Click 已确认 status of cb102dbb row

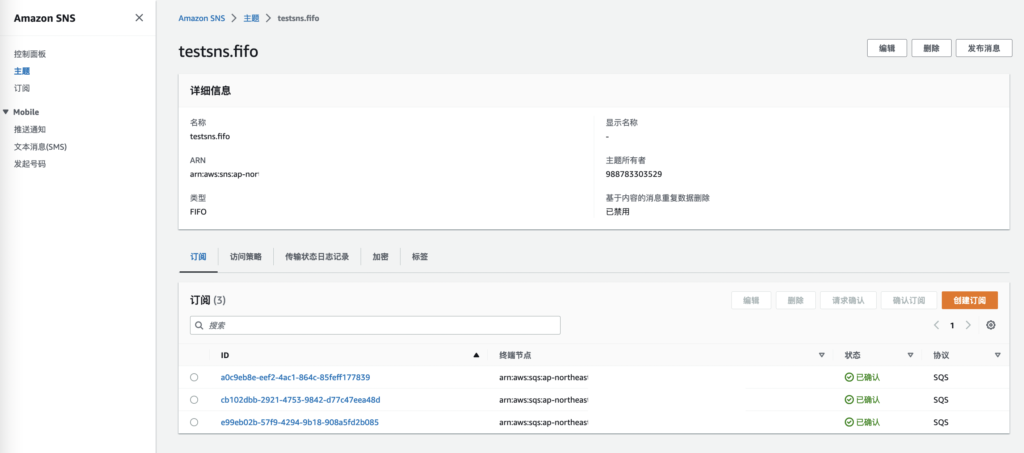(862, 399)
